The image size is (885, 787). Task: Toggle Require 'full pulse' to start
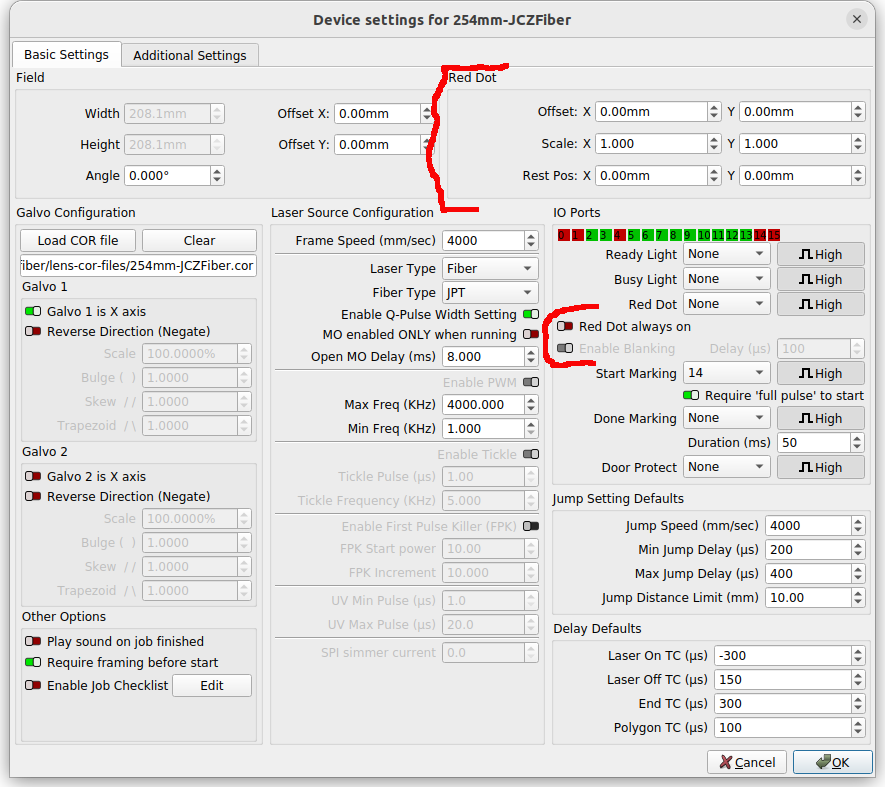click(x=691, y=395)
